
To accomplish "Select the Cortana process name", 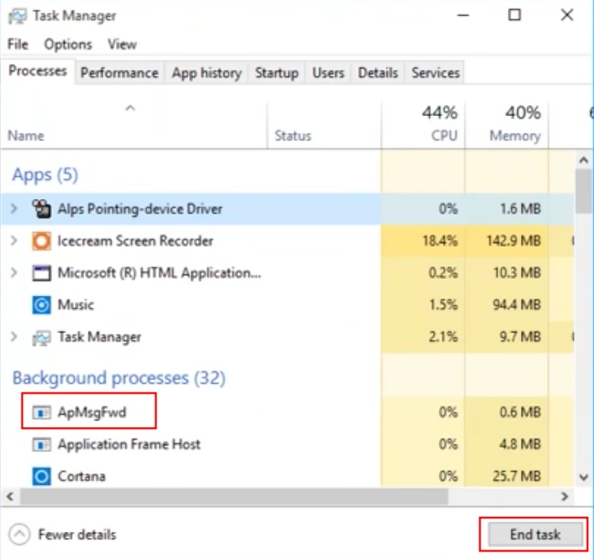I will click(81, 476).
